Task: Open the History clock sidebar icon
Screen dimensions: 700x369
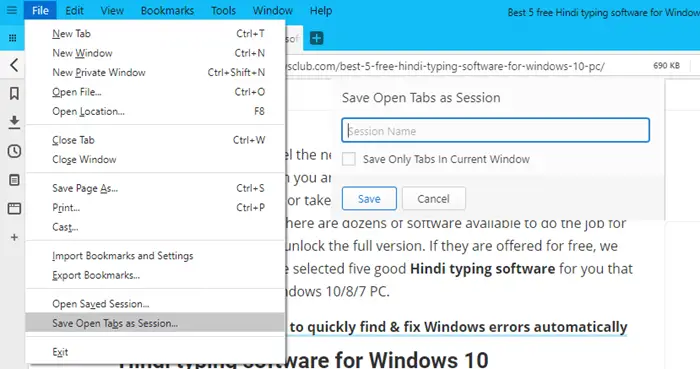Action: pyautogui.click(x=14, y=151)
